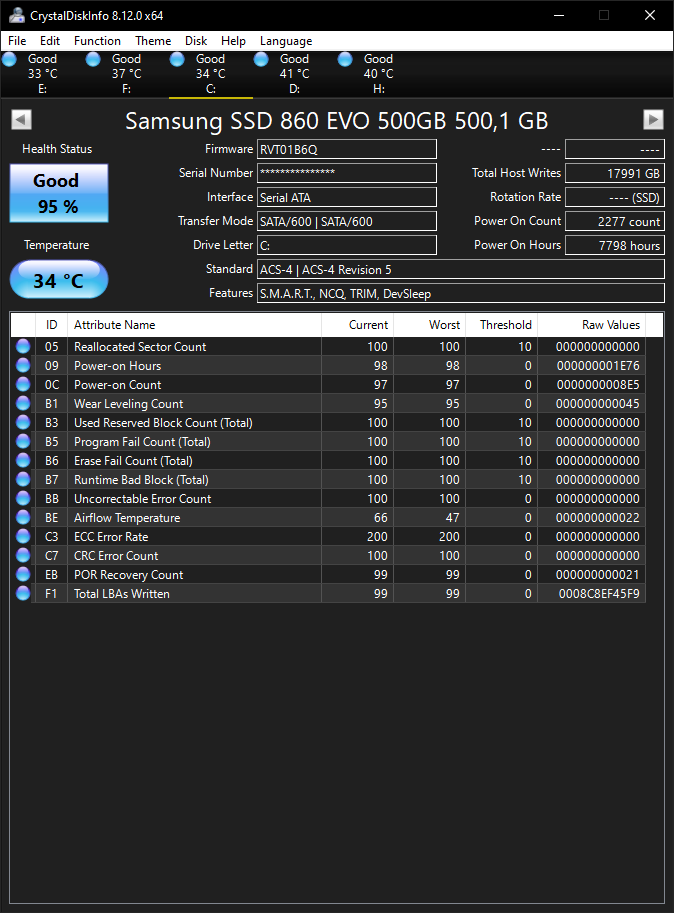This screenshot has width=674, height=913.
Task: Select raw value 0000000008E5
Action: pyautogui.click(x=598, y=385)
